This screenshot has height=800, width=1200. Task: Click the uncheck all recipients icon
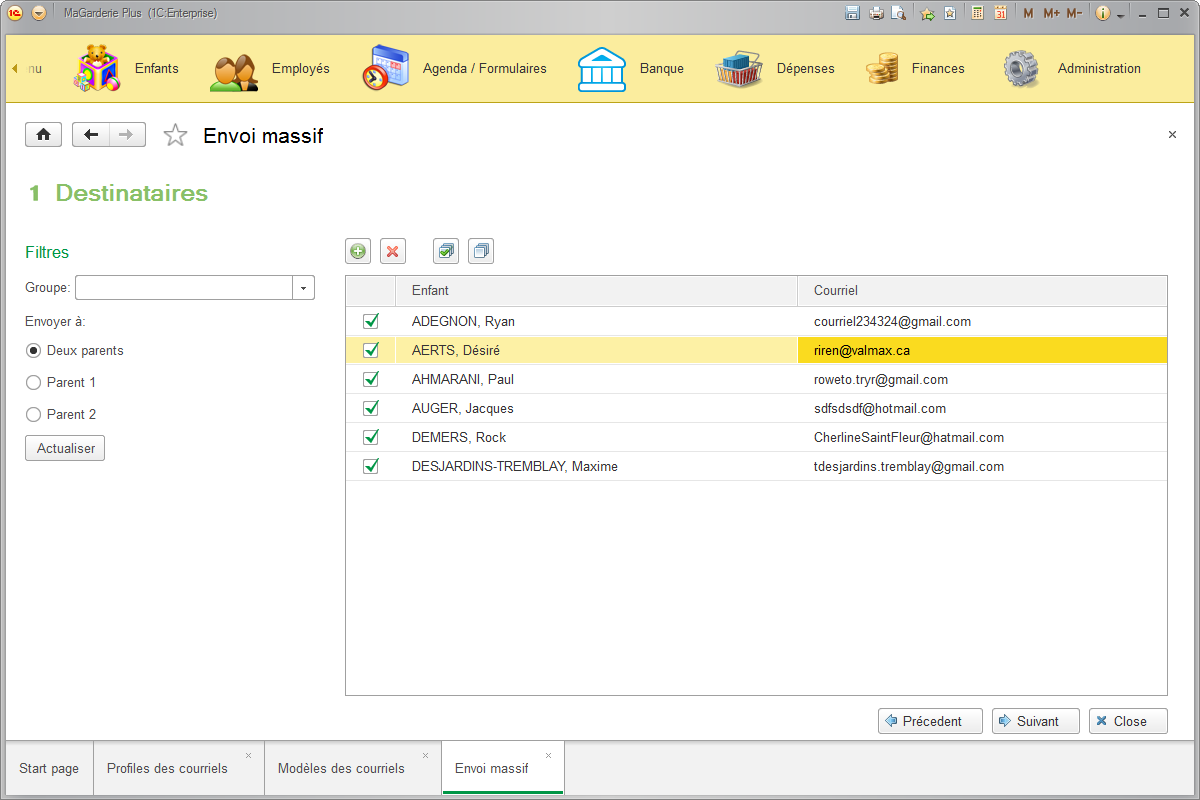pos(481,251)
